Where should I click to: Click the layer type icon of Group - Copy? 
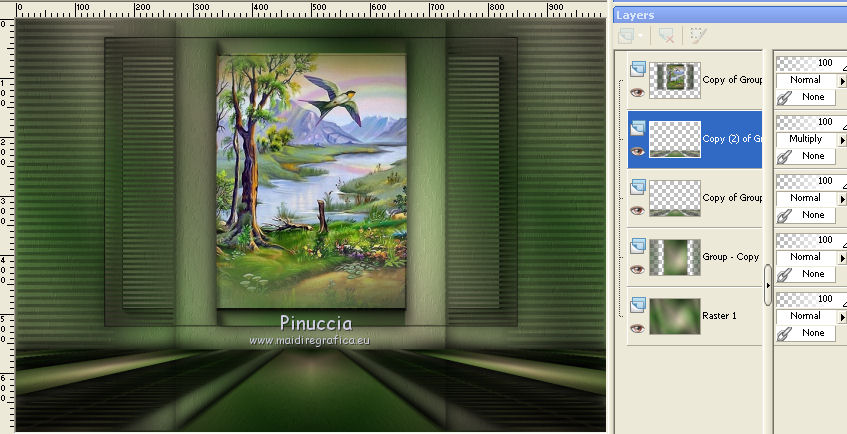[638, 246]
